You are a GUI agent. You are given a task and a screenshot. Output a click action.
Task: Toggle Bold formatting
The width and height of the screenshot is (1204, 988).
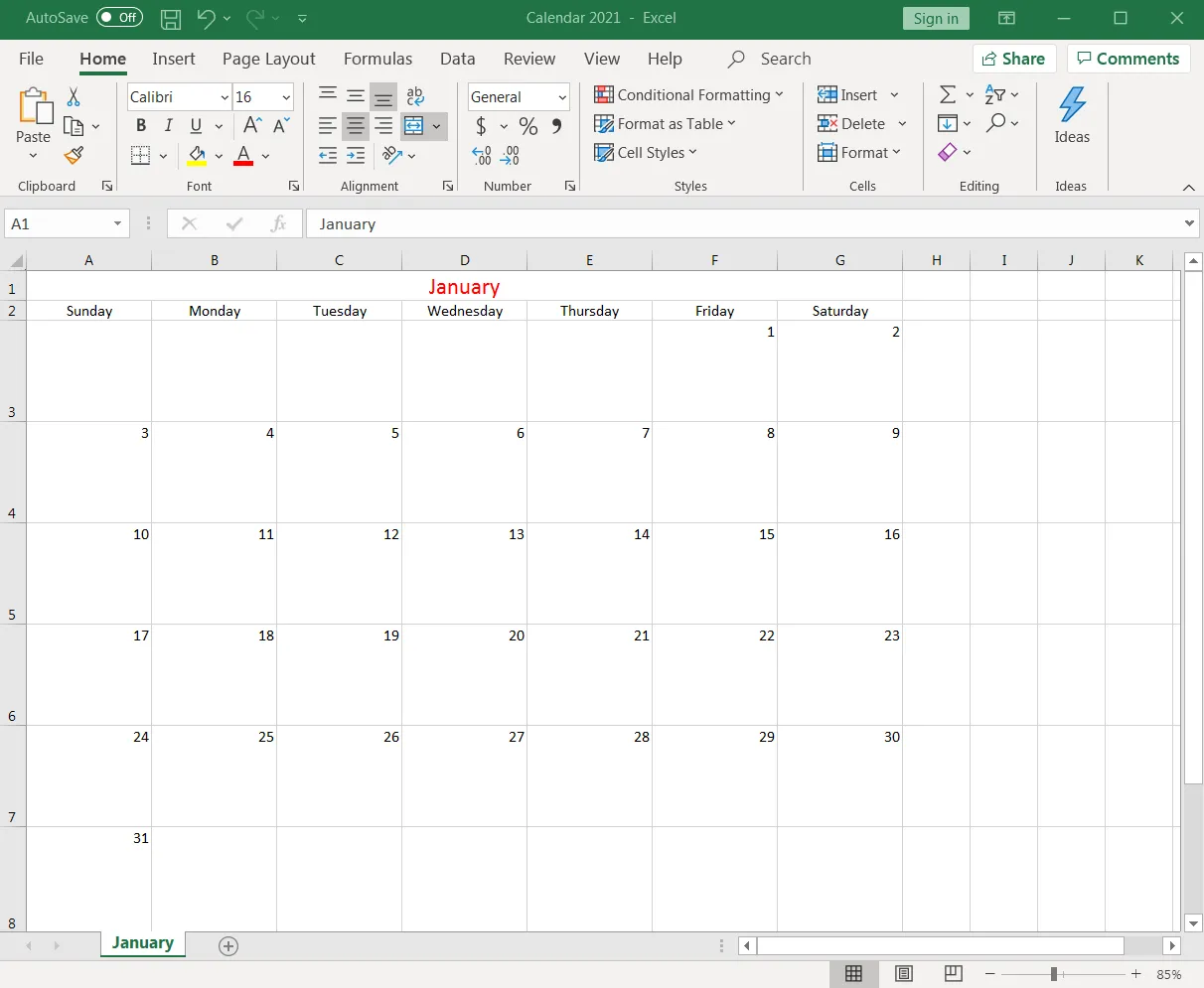tap(141, 126)
